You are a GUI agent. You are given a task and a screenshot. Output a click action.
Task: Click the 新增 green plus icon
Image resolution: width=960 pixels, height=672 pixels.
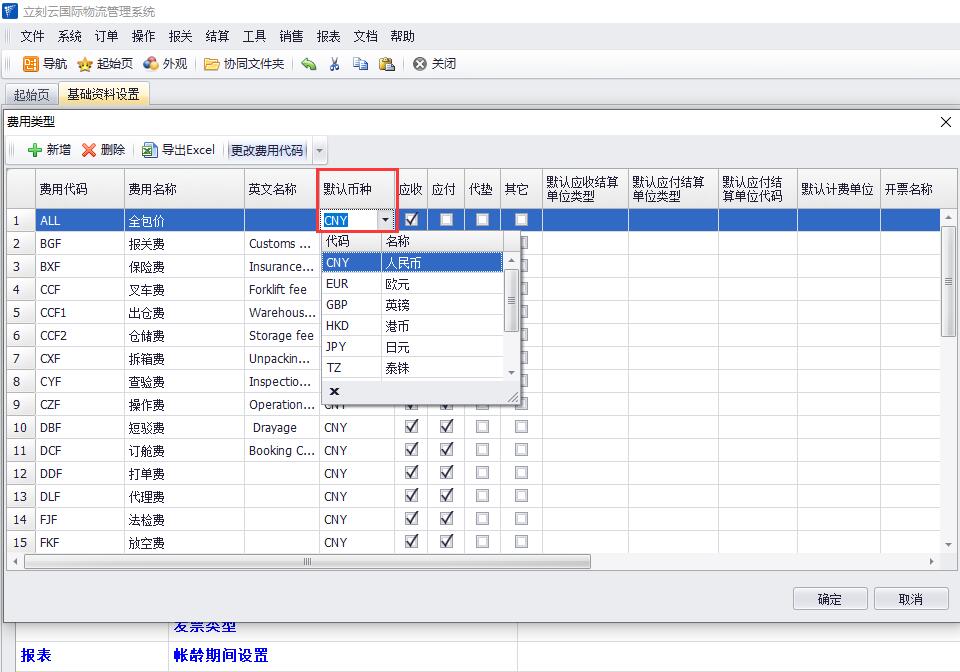[36, 150]
